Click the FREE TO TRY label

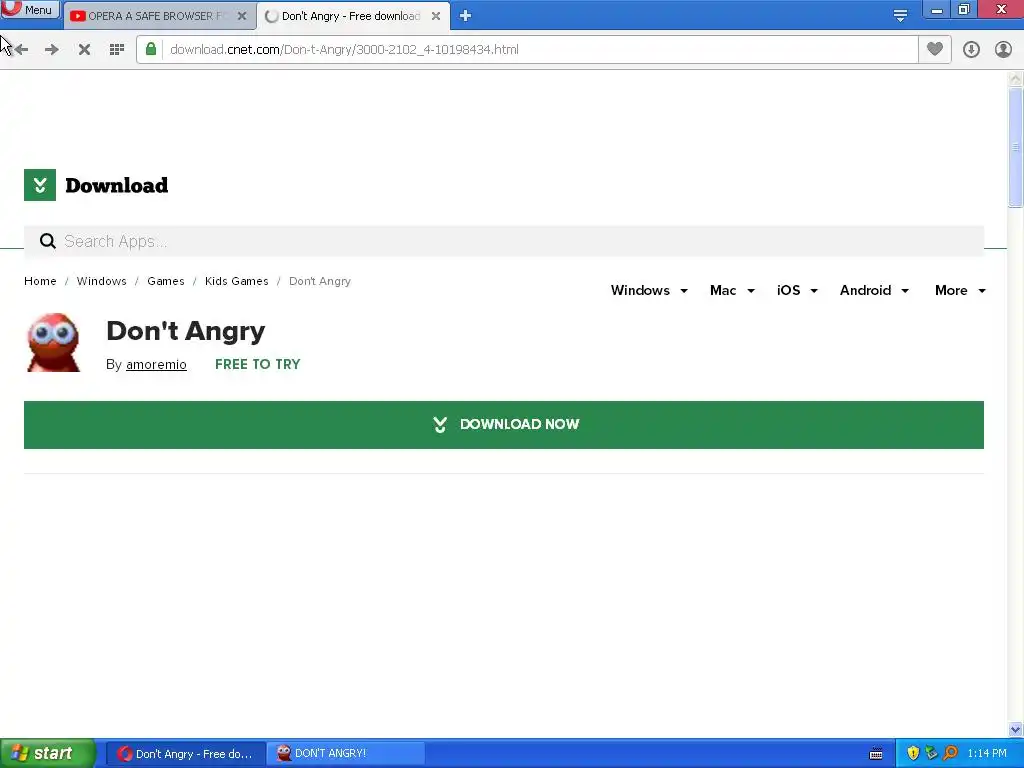point(257,364)
